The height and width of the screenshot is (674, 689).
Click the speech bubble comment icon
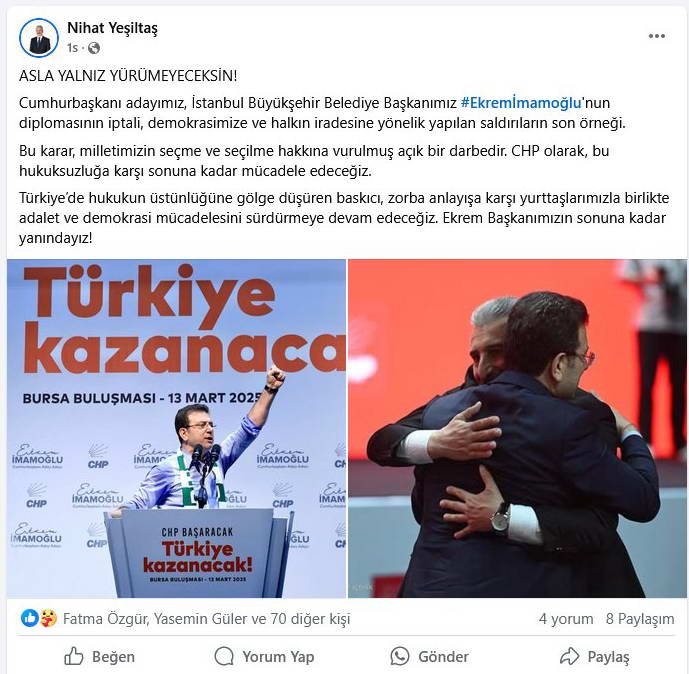click(x=224, y=656)
